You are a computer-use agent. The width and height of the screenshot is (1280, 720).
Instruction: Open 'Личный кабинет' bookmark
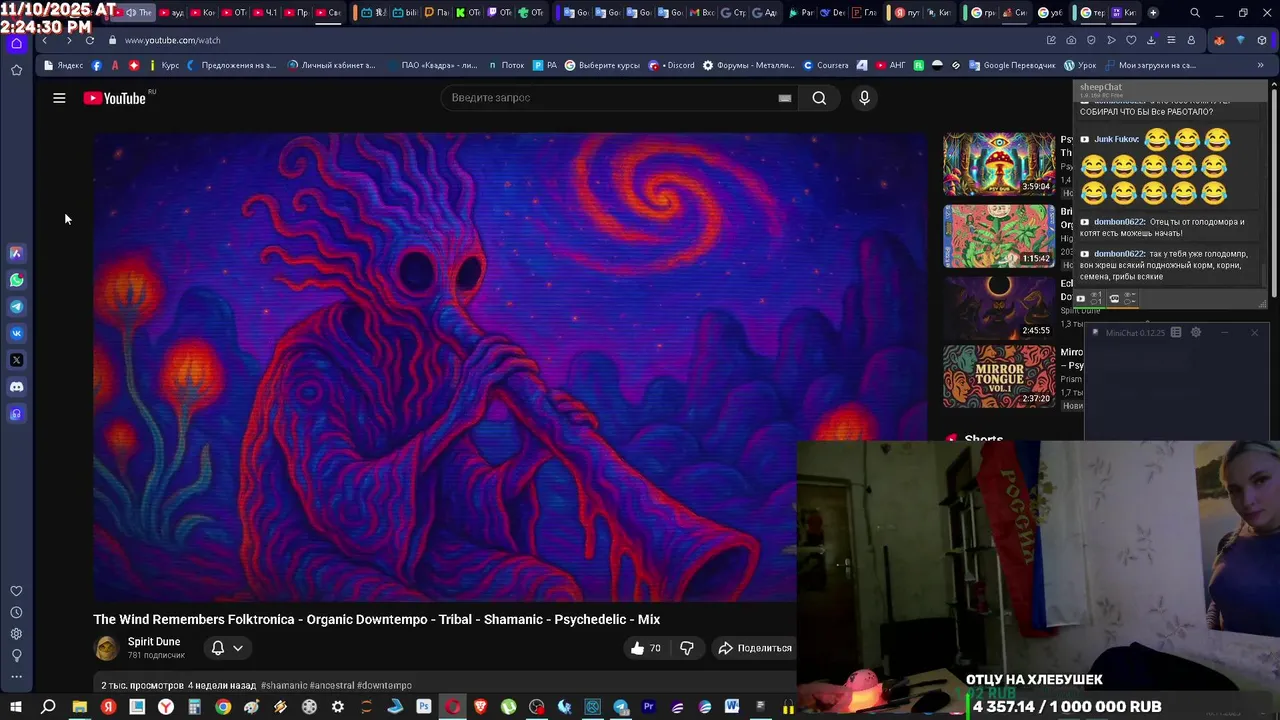point(332,65)
